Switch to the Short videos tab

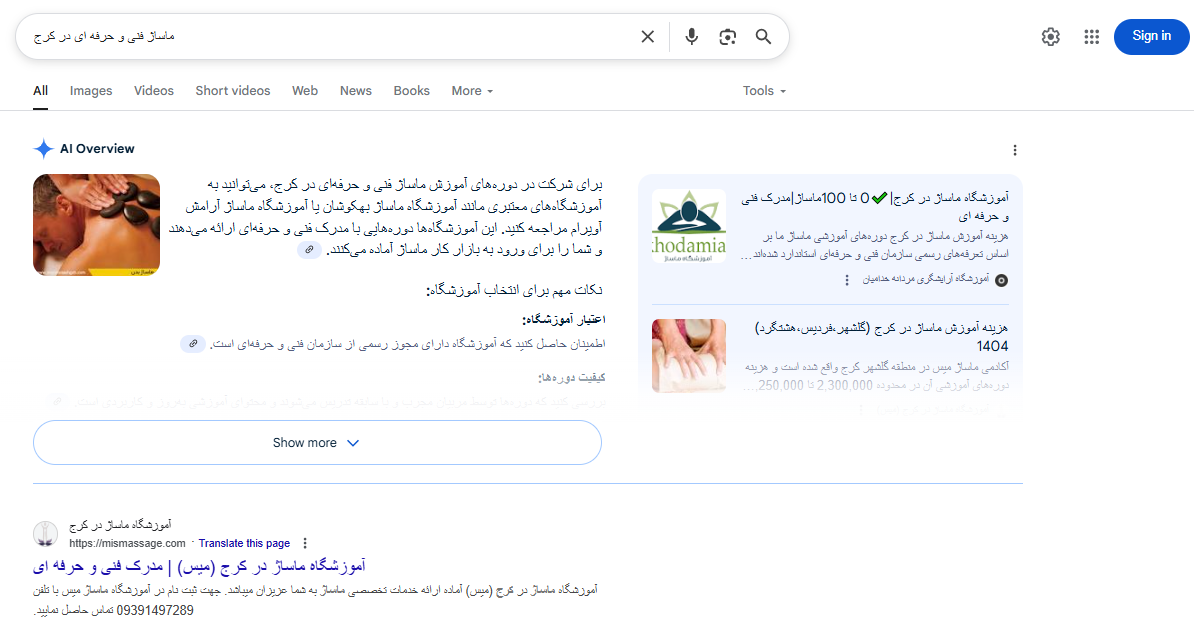point(232,91)
